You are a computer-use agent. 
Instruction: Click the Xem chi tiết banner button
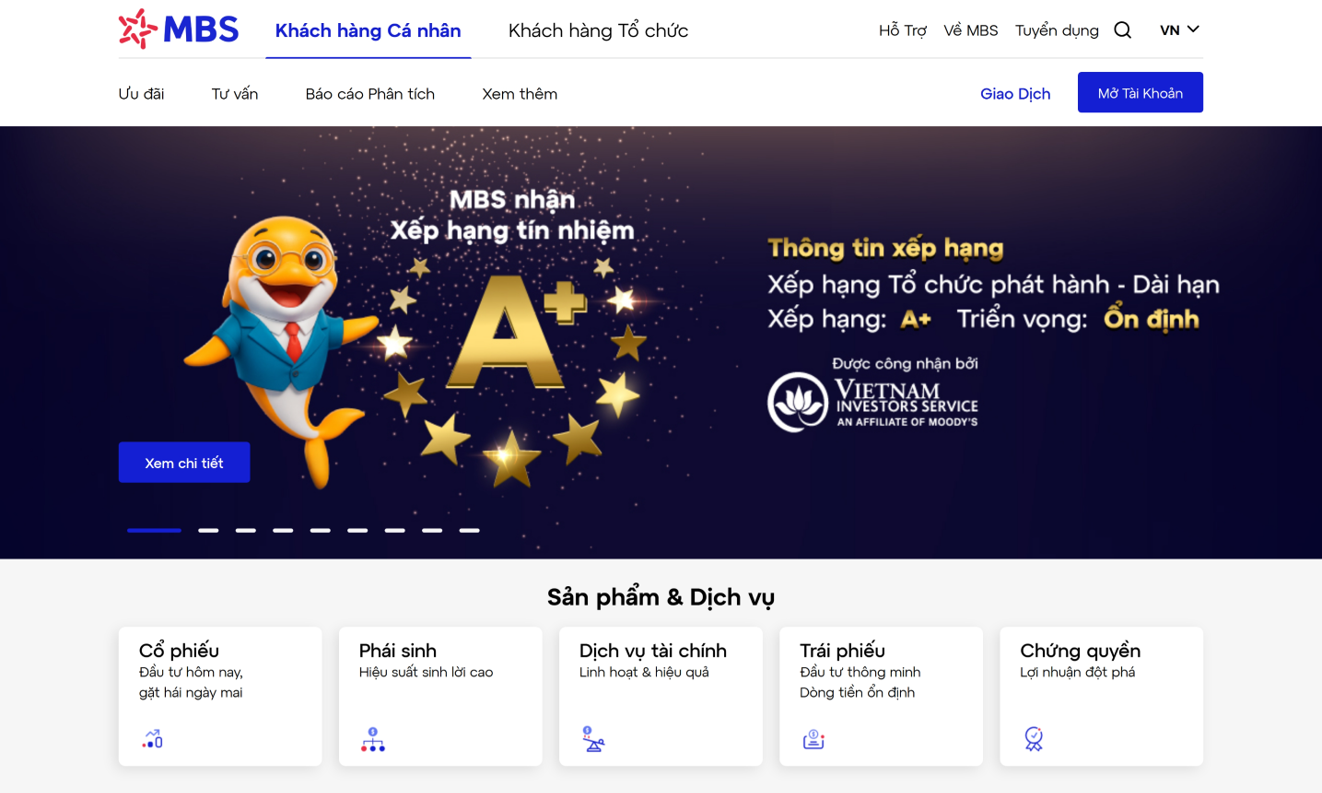[x=184, y=463]
